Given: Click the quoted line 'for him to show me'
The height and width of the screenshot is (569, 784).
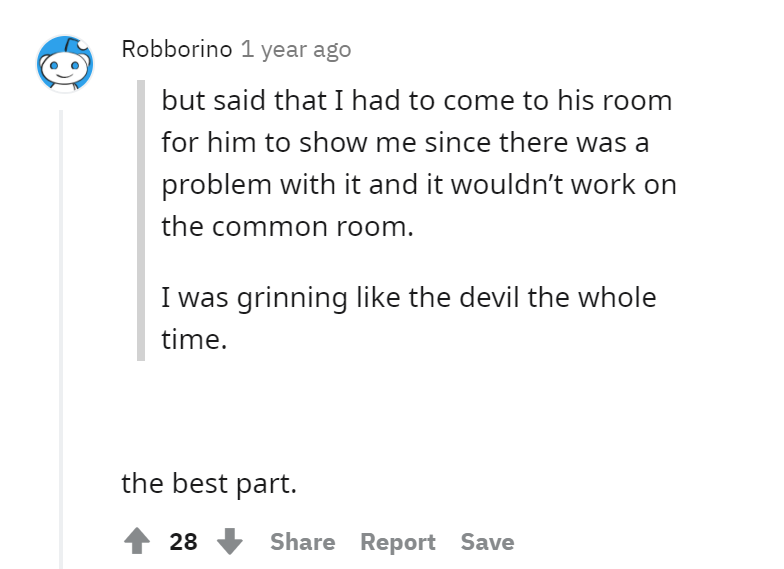Looking at the screenshot, I should (266, 142).
